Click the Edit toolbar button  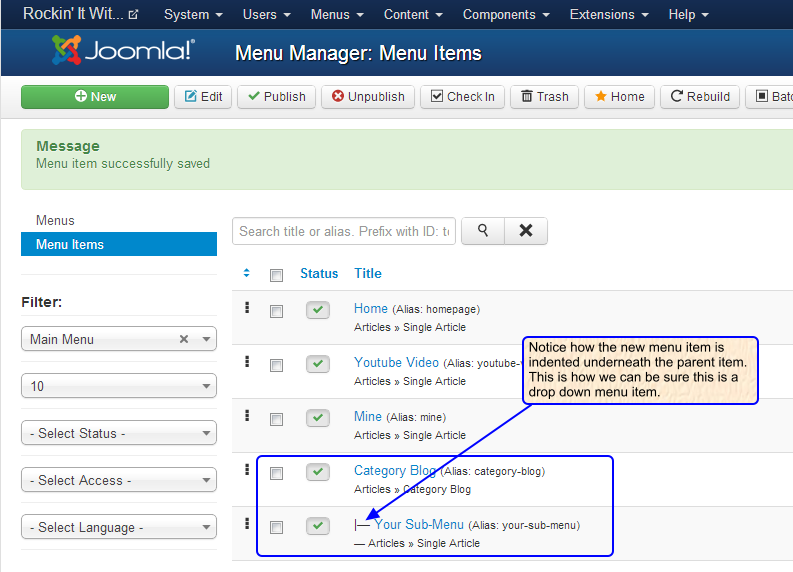click(x=203, y=97)
